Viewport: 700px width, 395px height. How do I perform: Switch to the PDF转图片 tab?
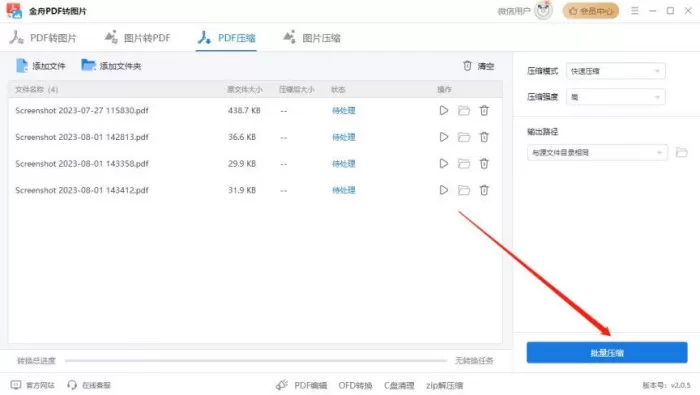tap(43, 38)
